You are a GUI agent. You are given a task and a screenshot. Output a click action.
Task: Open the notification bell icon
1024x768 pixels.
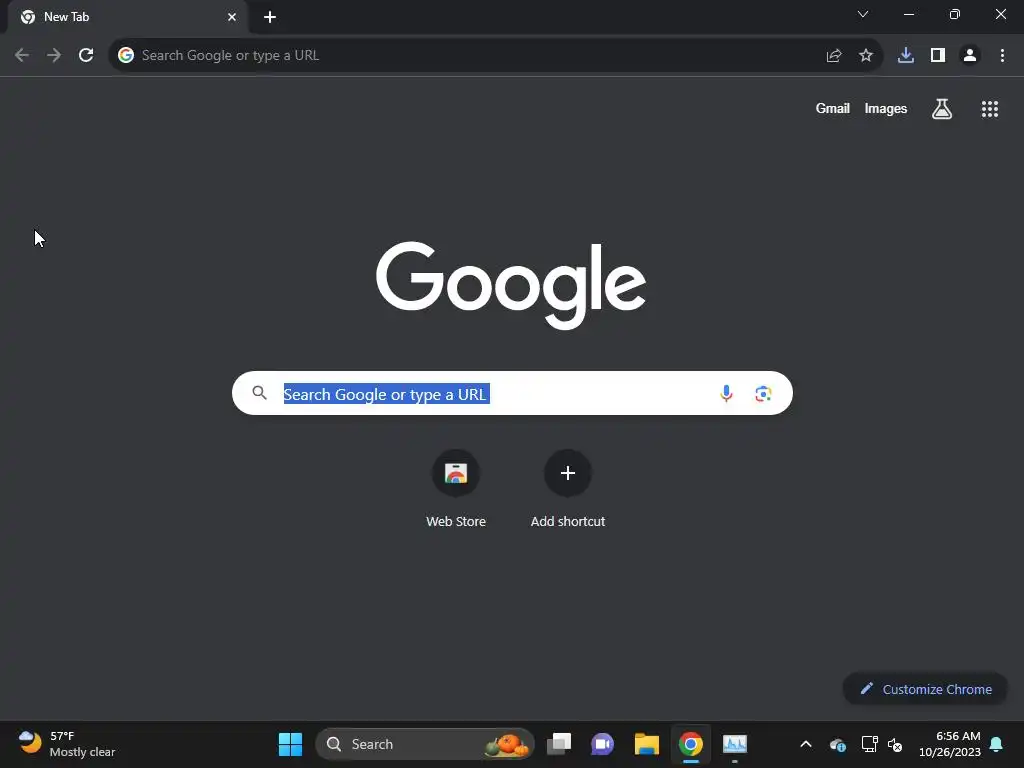click(996, 744)
